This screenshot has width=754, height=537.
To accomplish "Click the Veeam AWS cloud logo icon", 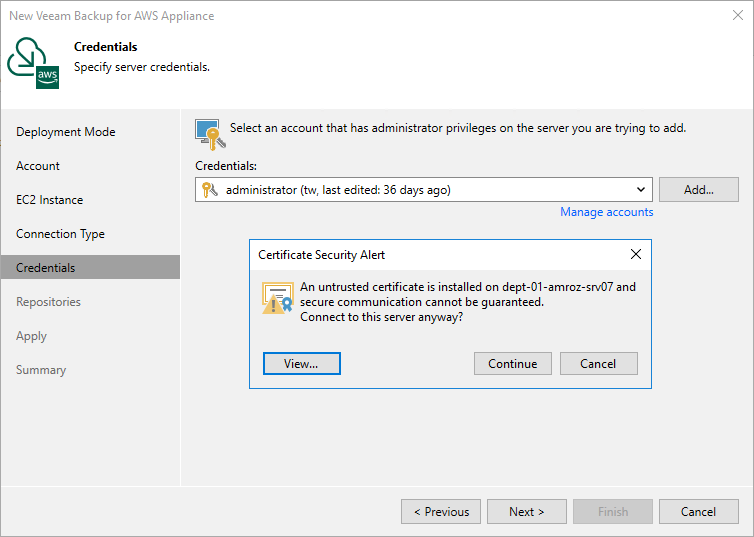I will (33, 63).
